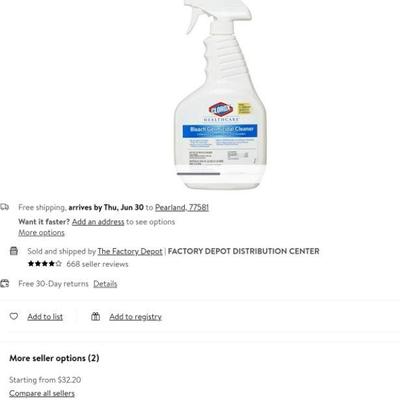Open Compare all sellers
Image resolution: width=400 pixels, height=400 pixels.
tap(42, 393)
